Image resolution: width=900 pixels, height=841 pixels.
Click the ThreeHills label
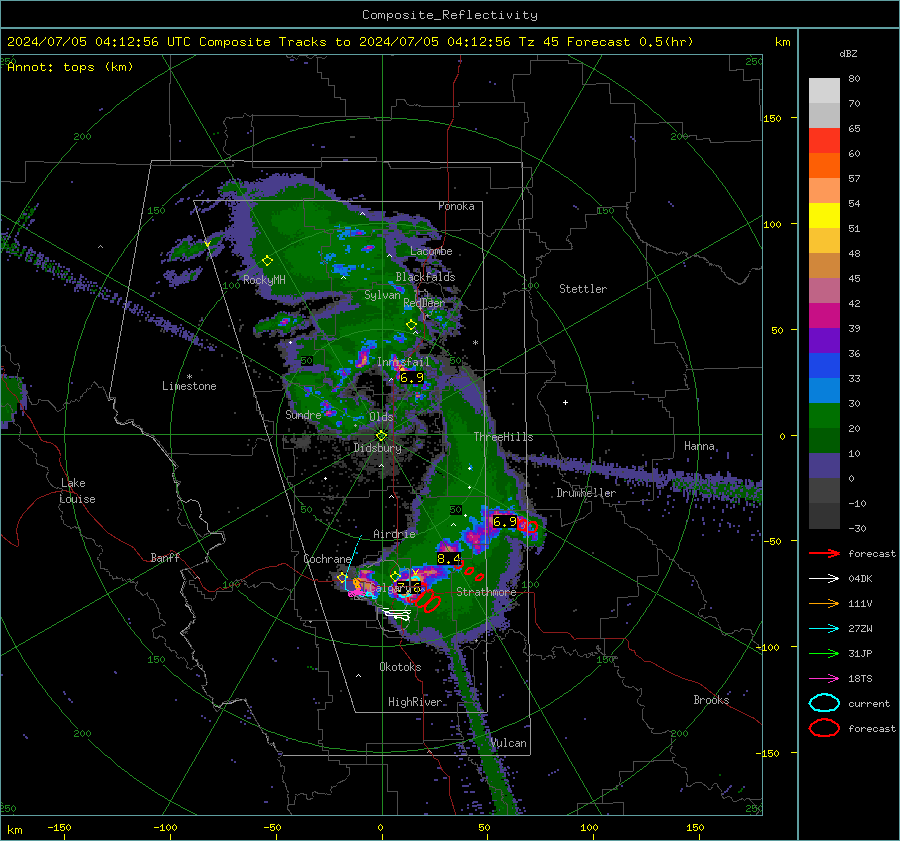click(x=503, y=437)
